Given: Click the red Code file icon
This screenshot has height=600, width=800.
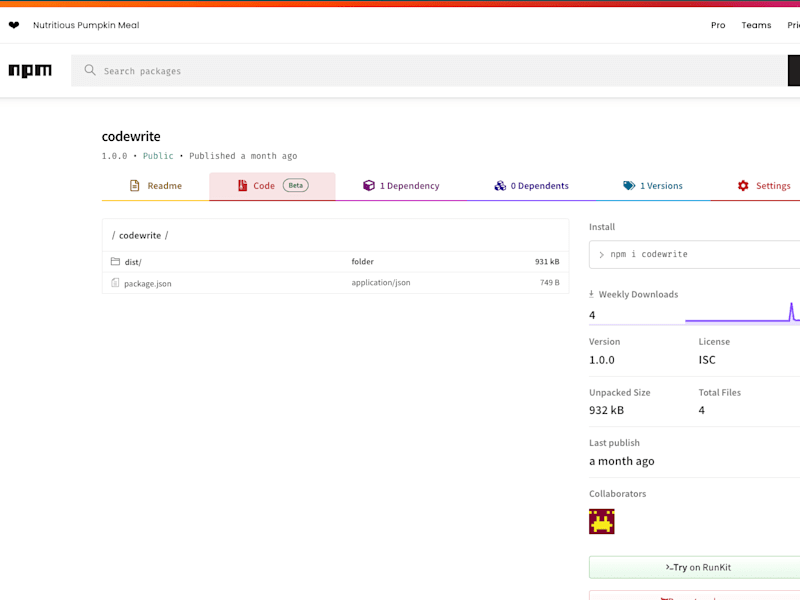Looking at the screenshot, I should click(242, 186).
